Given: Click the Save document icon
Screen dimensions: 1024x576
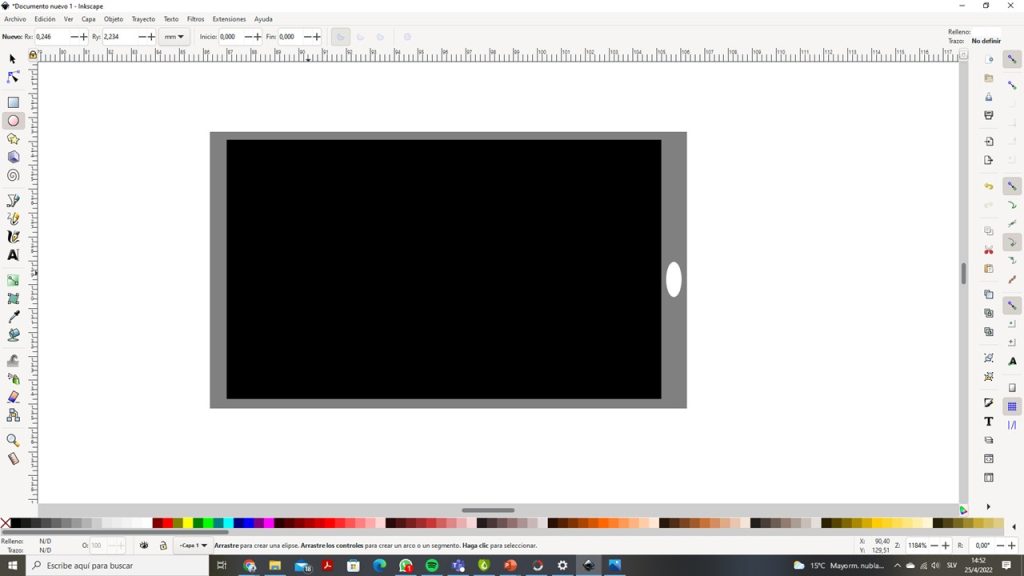Looking at the screenshot, I should coord(989,97).
